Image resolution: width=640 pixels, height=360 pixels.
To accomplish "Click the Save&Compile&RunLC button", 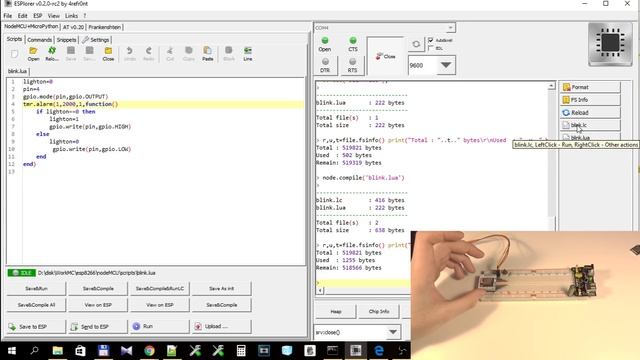I will pyautogui.click(x=160, y=289).
